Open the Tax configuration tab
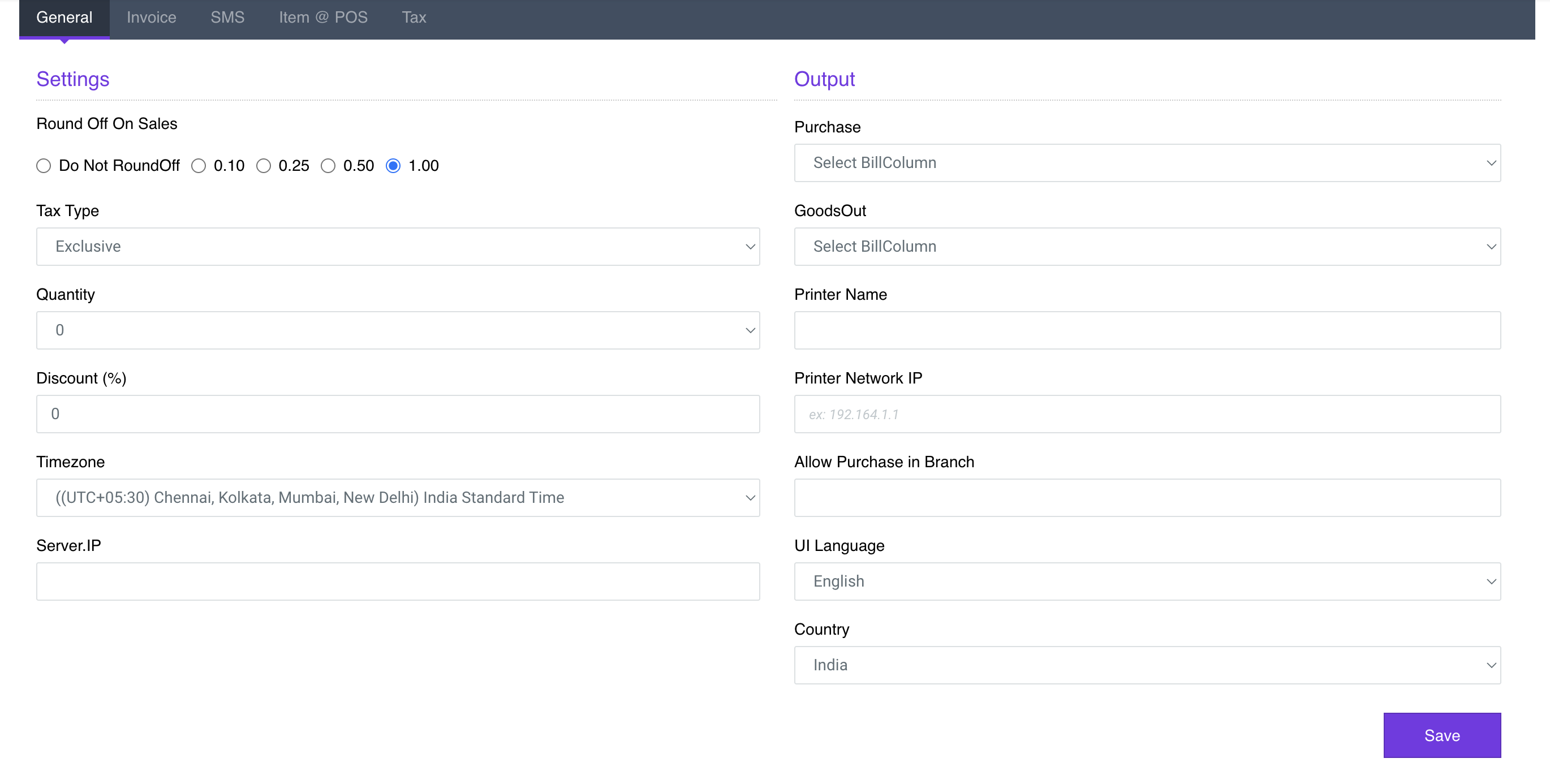The image size is (1550, 784). click(414, 18)
